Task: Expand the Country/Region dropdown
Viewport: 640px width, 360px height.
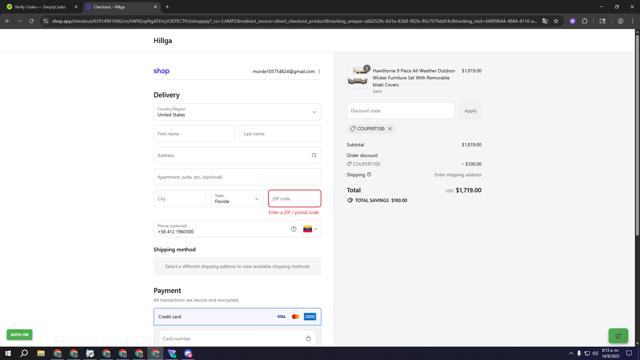Action: (x=237, y=112)
